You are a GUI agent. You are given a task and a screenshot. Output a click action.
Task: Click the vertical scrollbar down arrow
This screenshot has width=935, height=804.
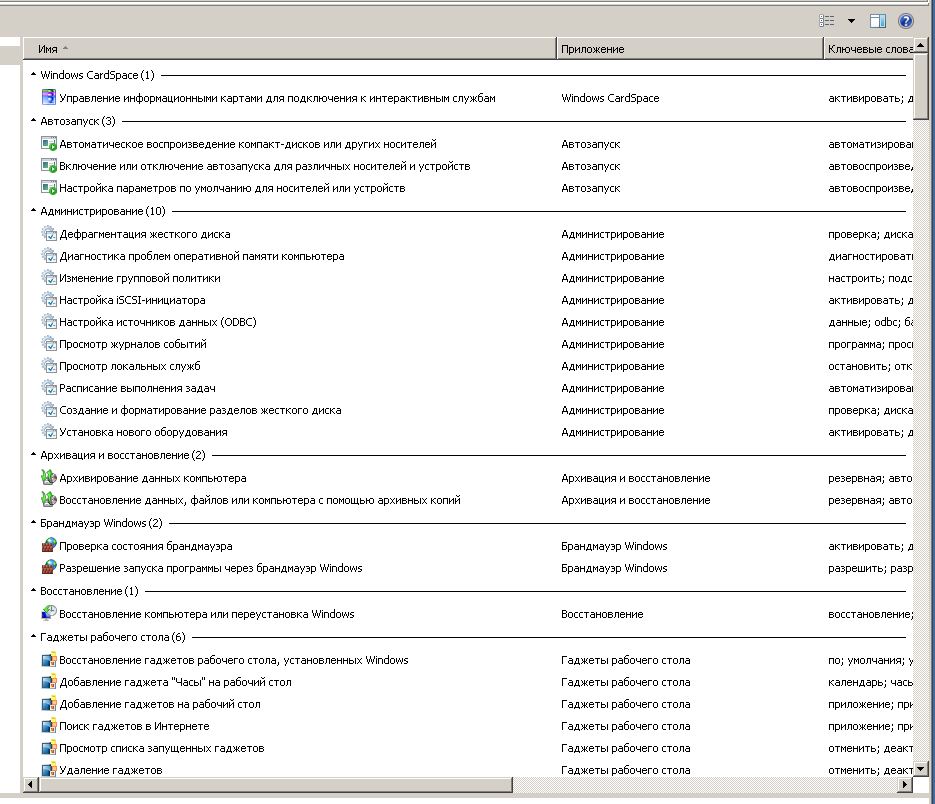point(921,769)
